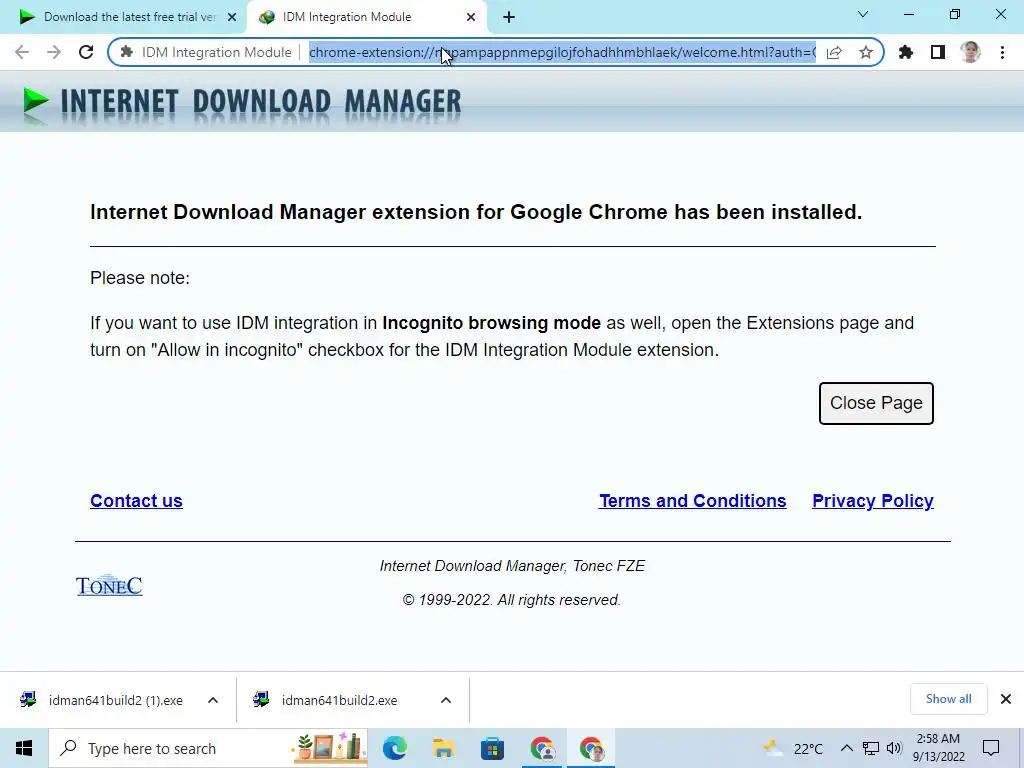Select the IDM Integration Module tab
The image size is (1024, 768).
tap(366, 17)
